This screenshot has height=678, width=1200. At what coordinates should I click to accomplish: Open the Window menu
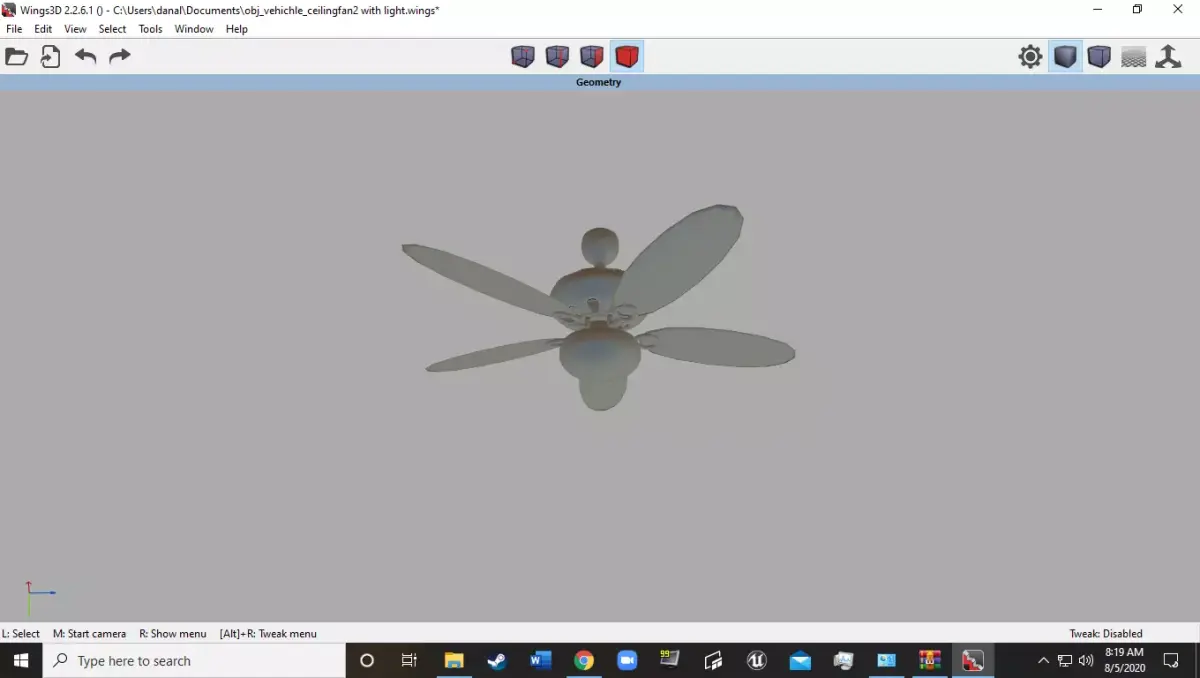(x=194, y=29)
